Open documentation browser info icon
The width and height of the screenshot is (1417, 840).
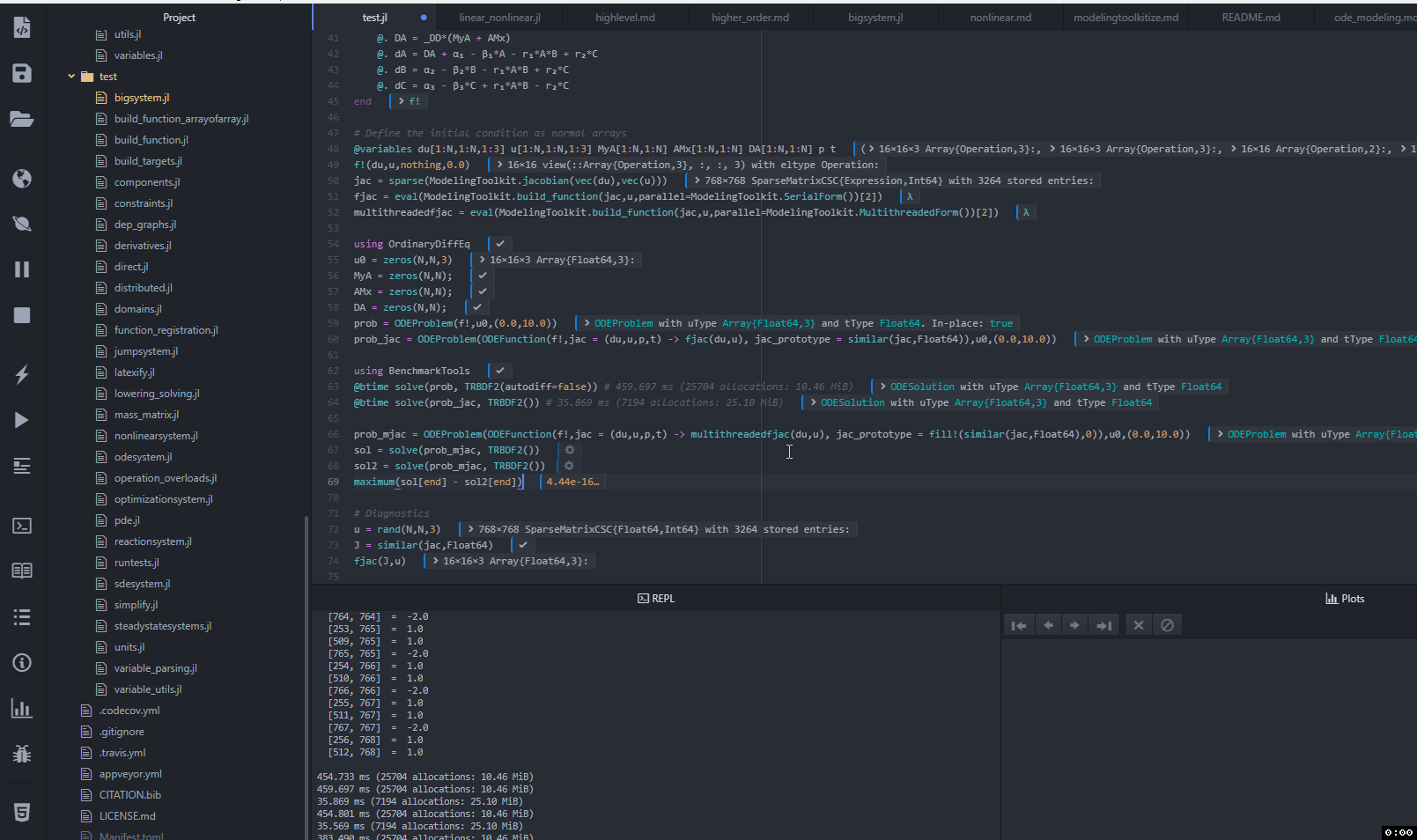[x=22, y=662]
